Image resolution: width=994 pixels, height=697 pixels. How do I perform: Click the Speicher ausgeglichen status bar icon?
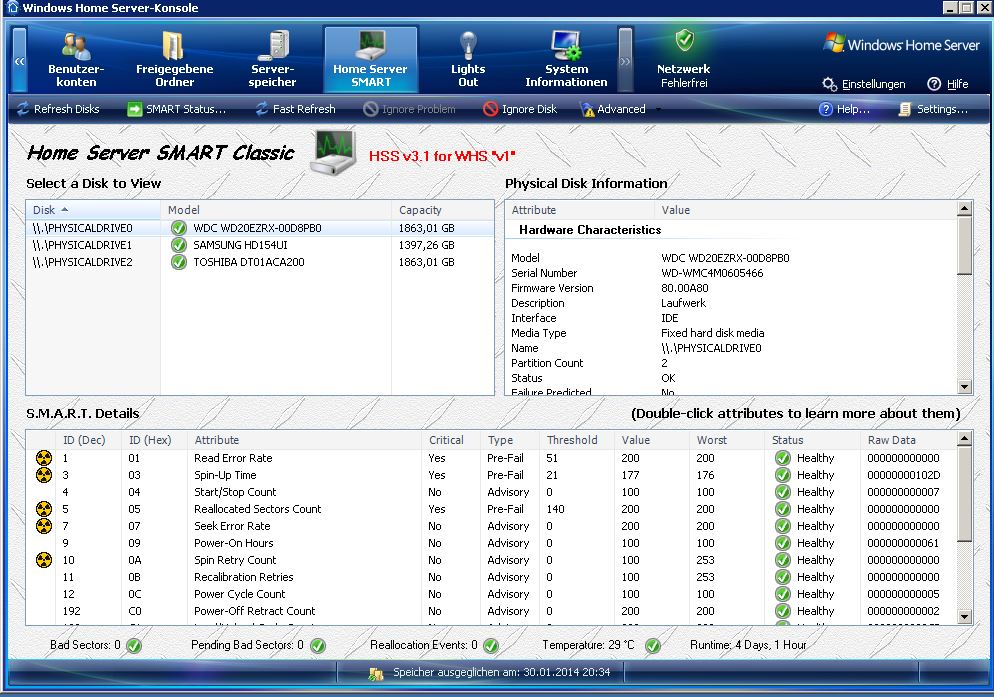[376, 674]
